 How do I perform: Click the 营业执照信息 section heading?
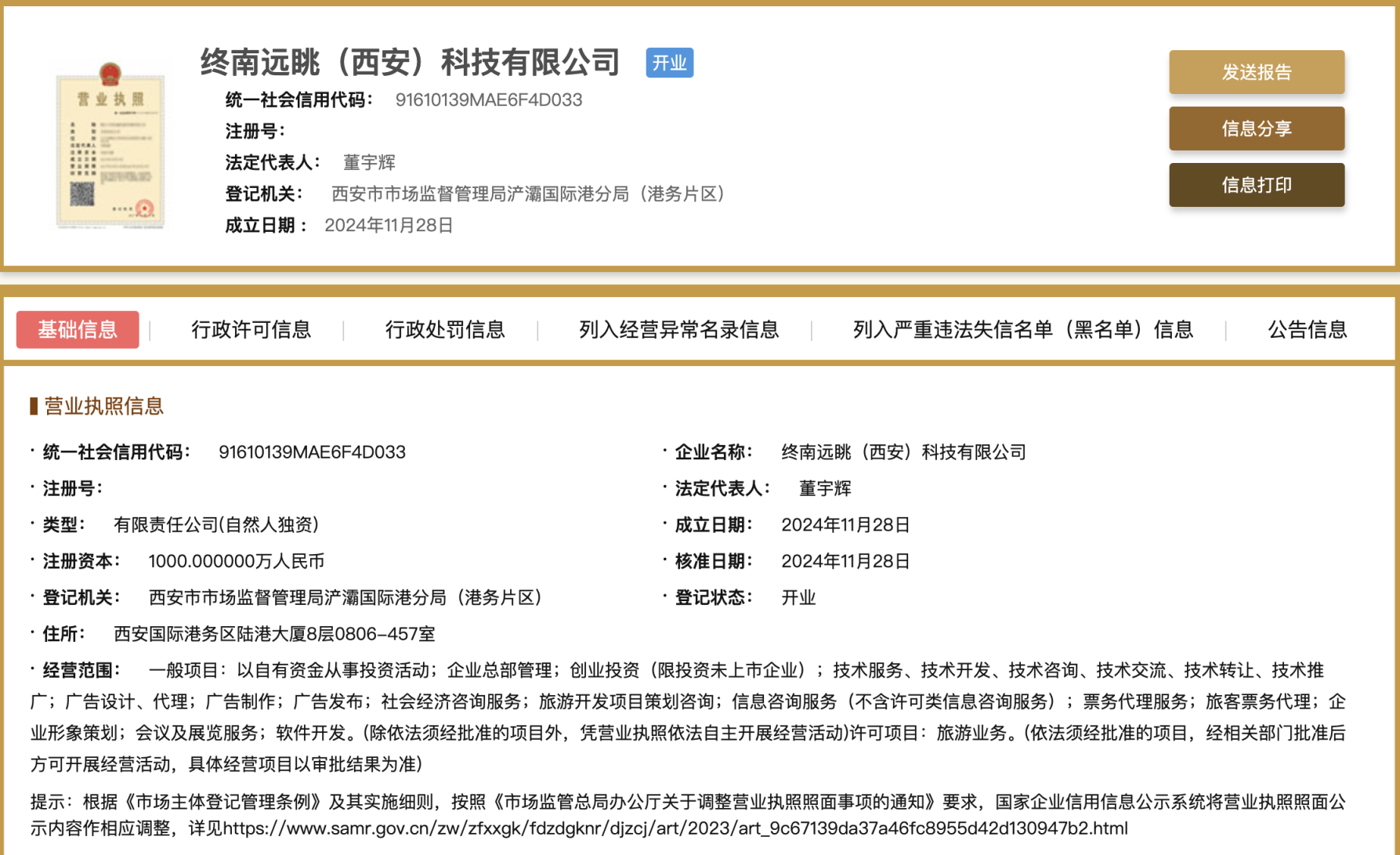(103, 406)
